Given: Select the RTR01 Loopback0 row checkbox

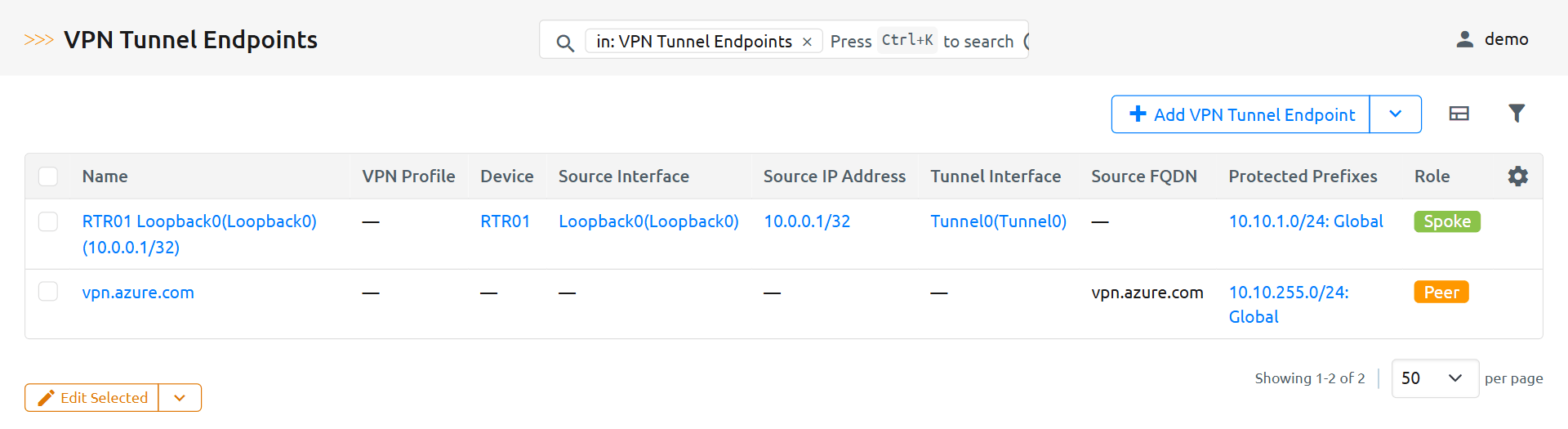Looking at the screenshot, I should (x=48, y=221).
